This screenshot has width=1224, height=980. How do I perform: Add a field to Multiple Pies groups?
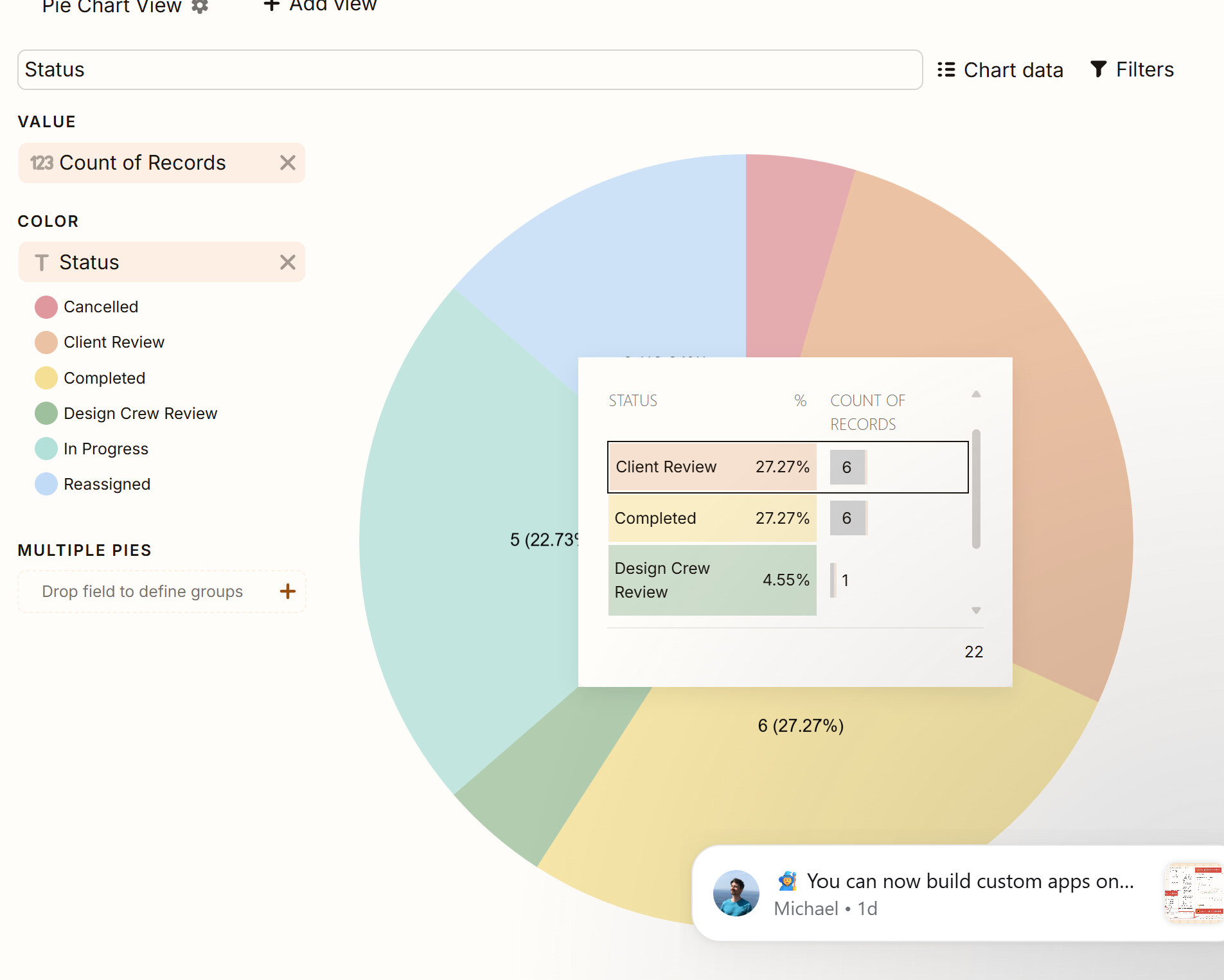pos(288,591)
